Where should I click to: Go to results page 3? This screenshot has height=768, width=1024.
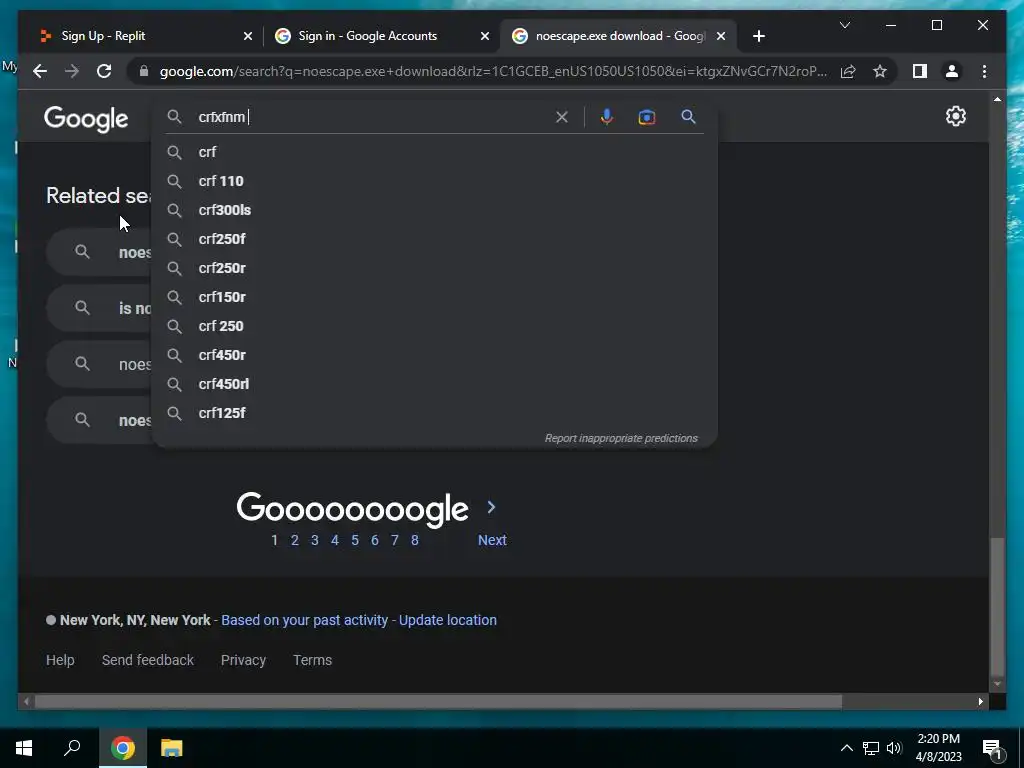click(315, 540)
